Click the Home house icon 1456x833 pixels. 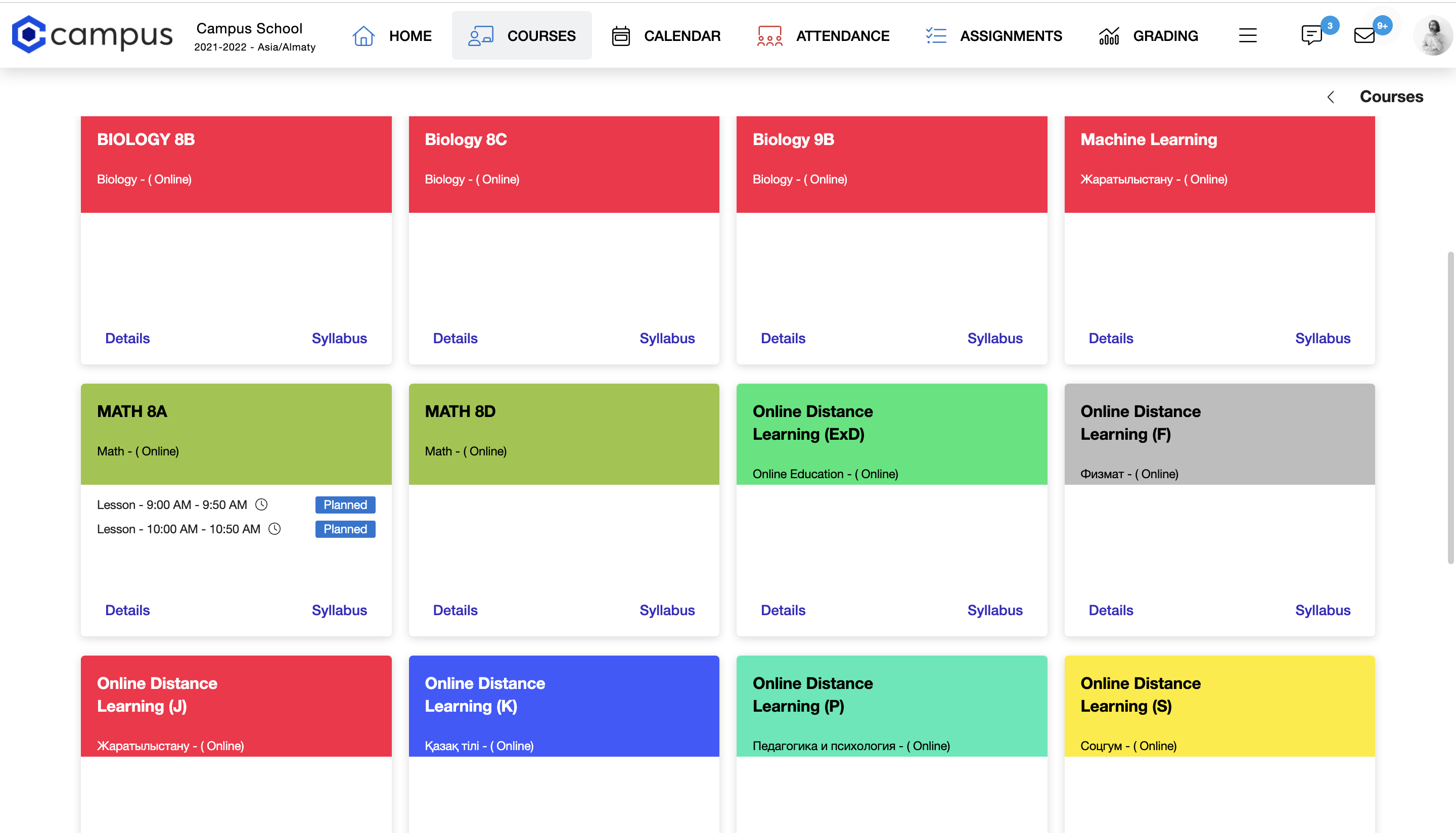(363, 36)
